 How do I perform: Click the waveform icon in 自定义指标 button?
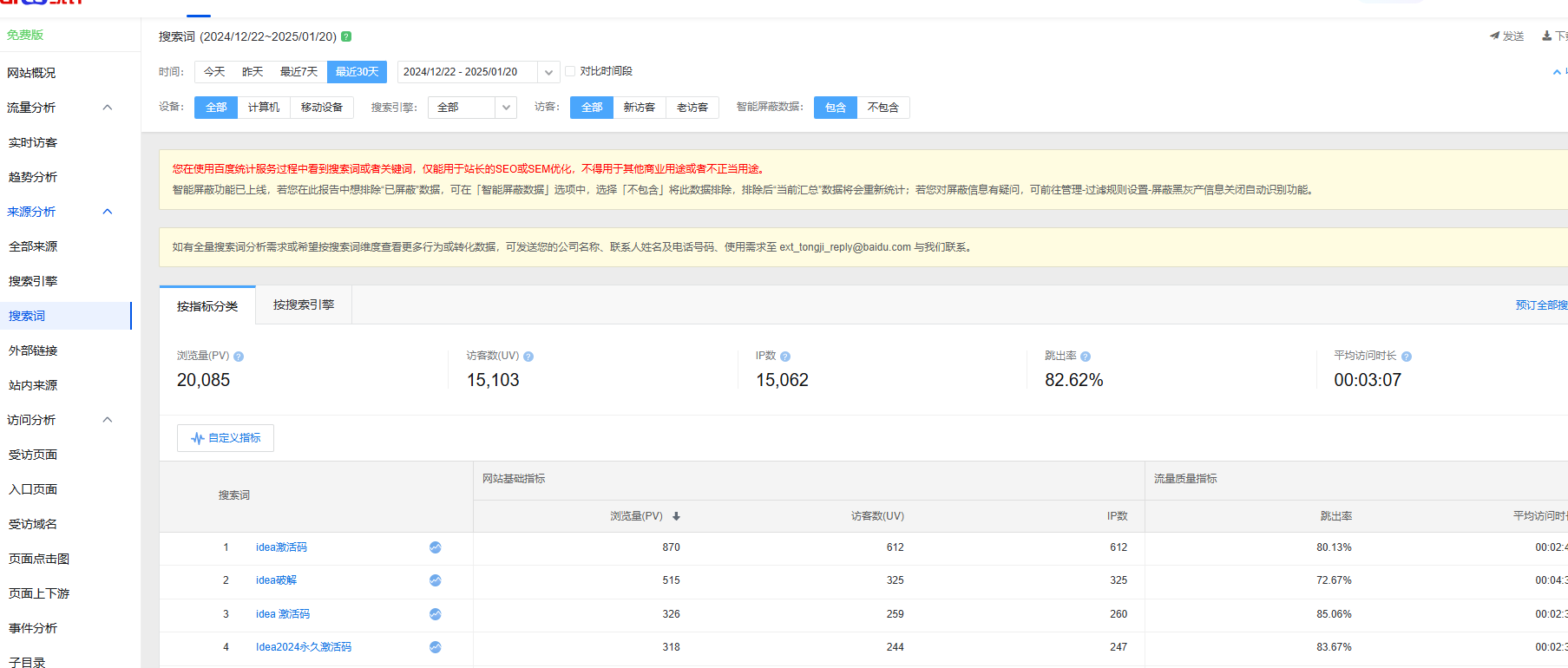tap(198, 438)
